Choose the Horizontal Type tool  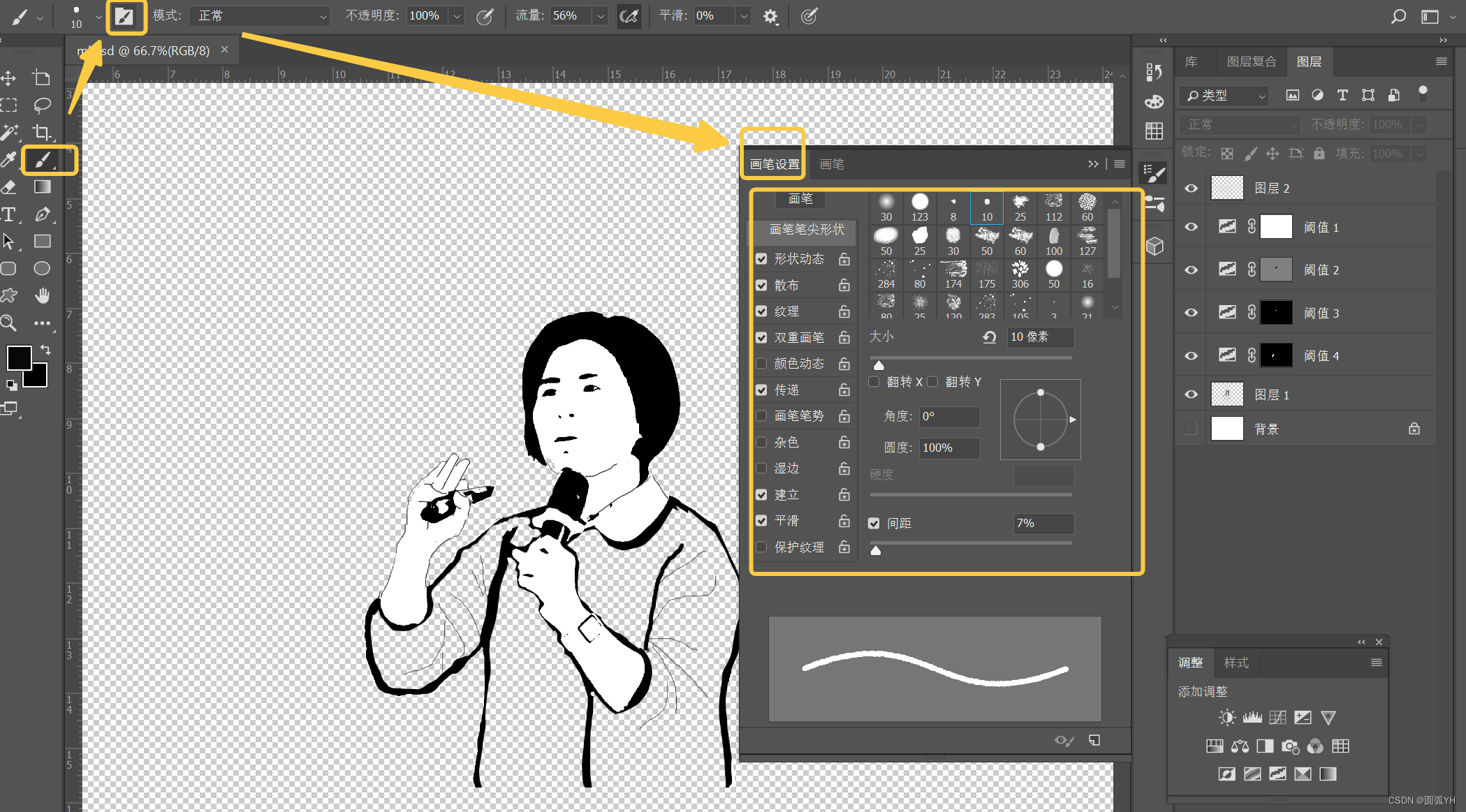[x=10, y=214]
